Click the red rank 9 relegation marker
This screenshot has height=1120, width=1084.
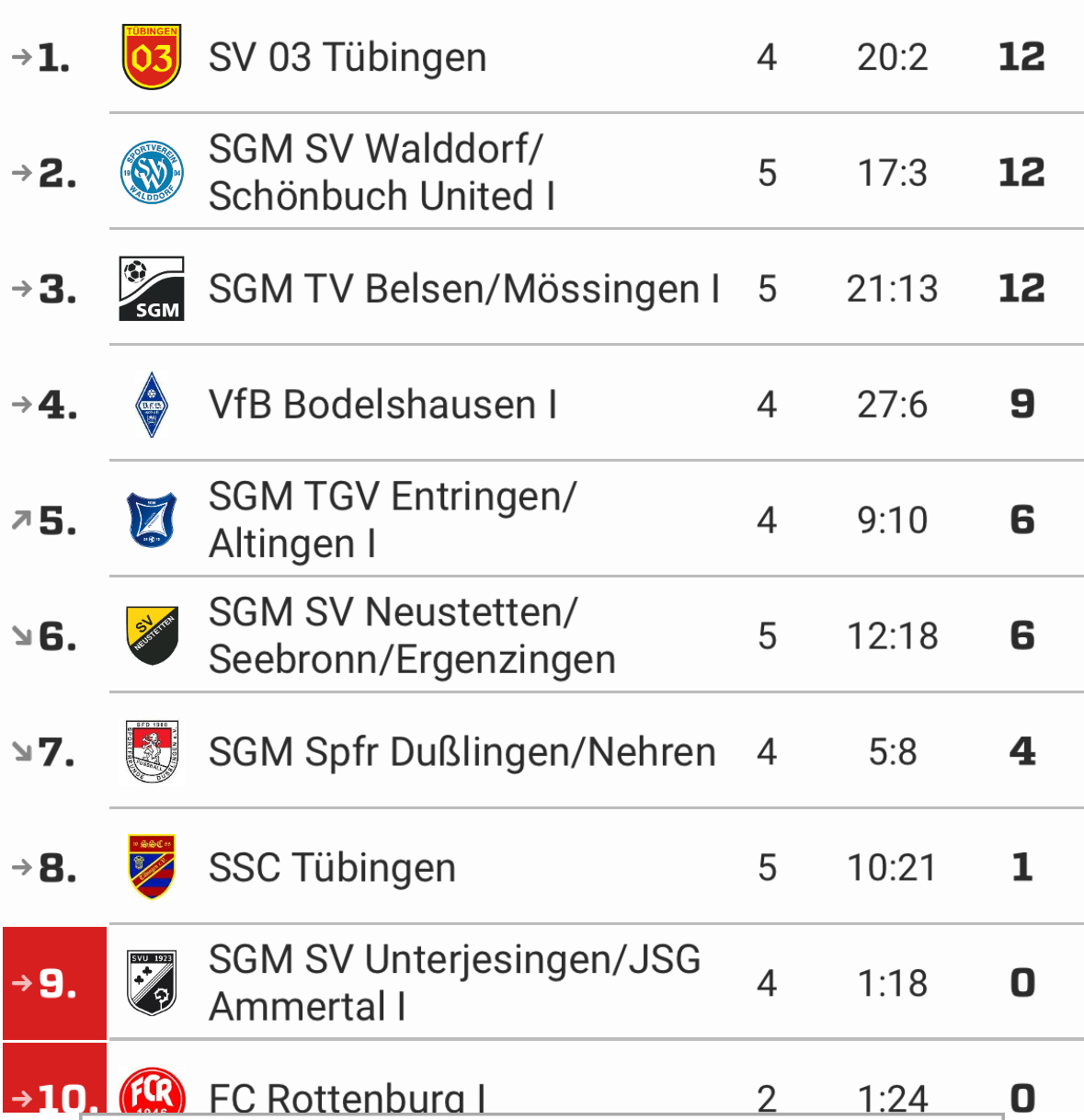click(x=55, y=983)
